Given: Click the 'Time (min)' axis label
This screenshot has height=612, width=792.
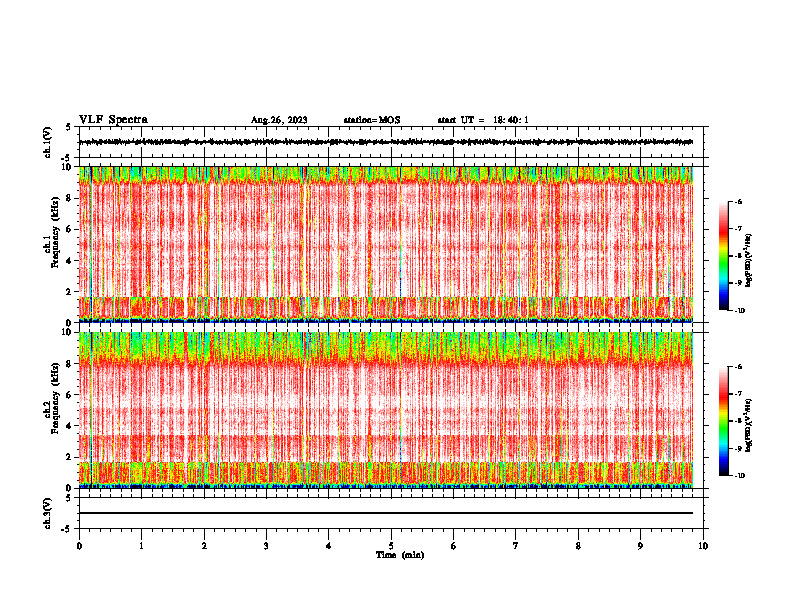Looking at the screenshot, I should tap(400, 555).
